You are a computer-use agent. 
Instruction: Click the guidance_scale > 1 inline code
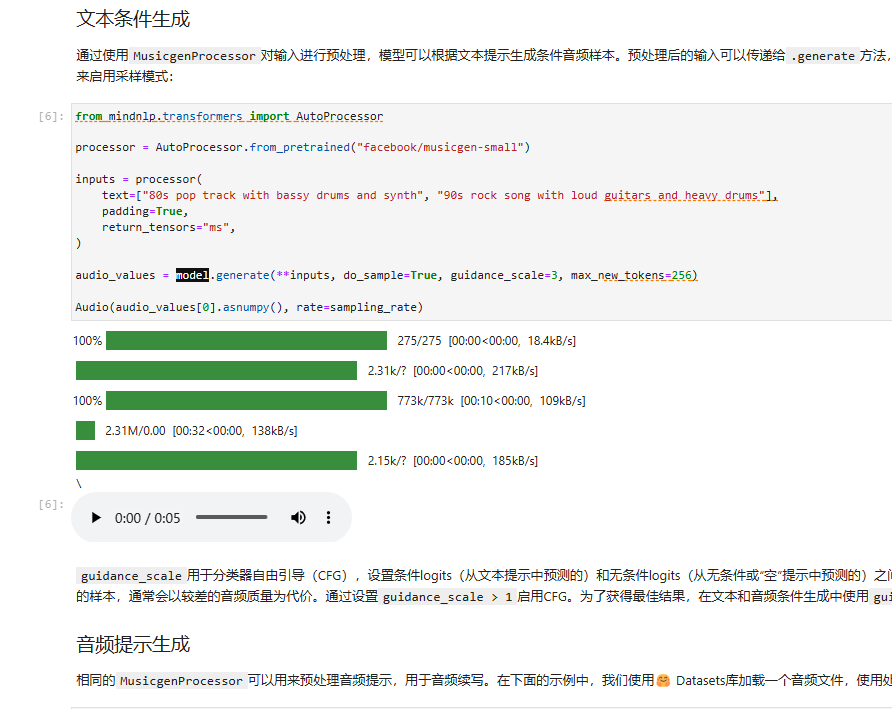coord(447,597)
